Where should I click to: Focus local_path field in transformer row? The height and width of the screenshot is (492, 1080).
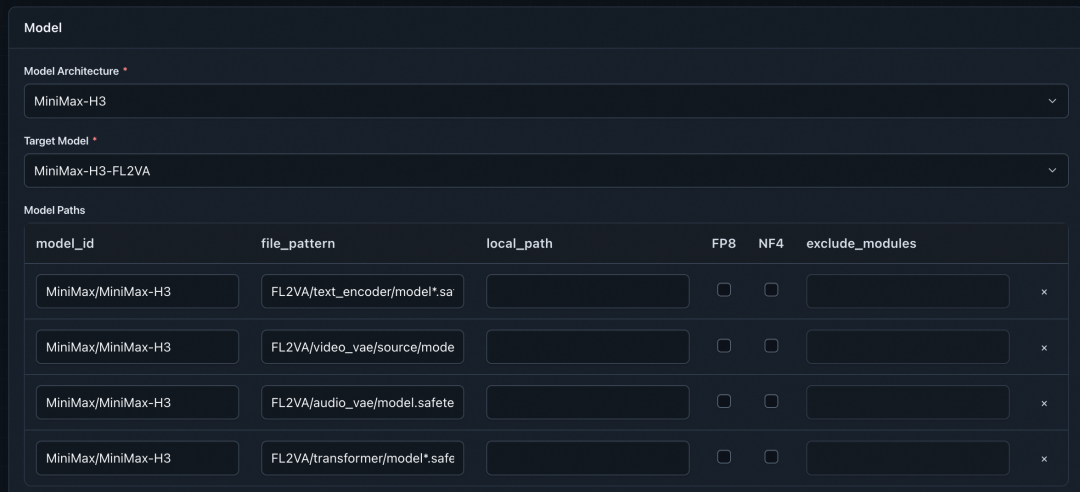(588, 458)
